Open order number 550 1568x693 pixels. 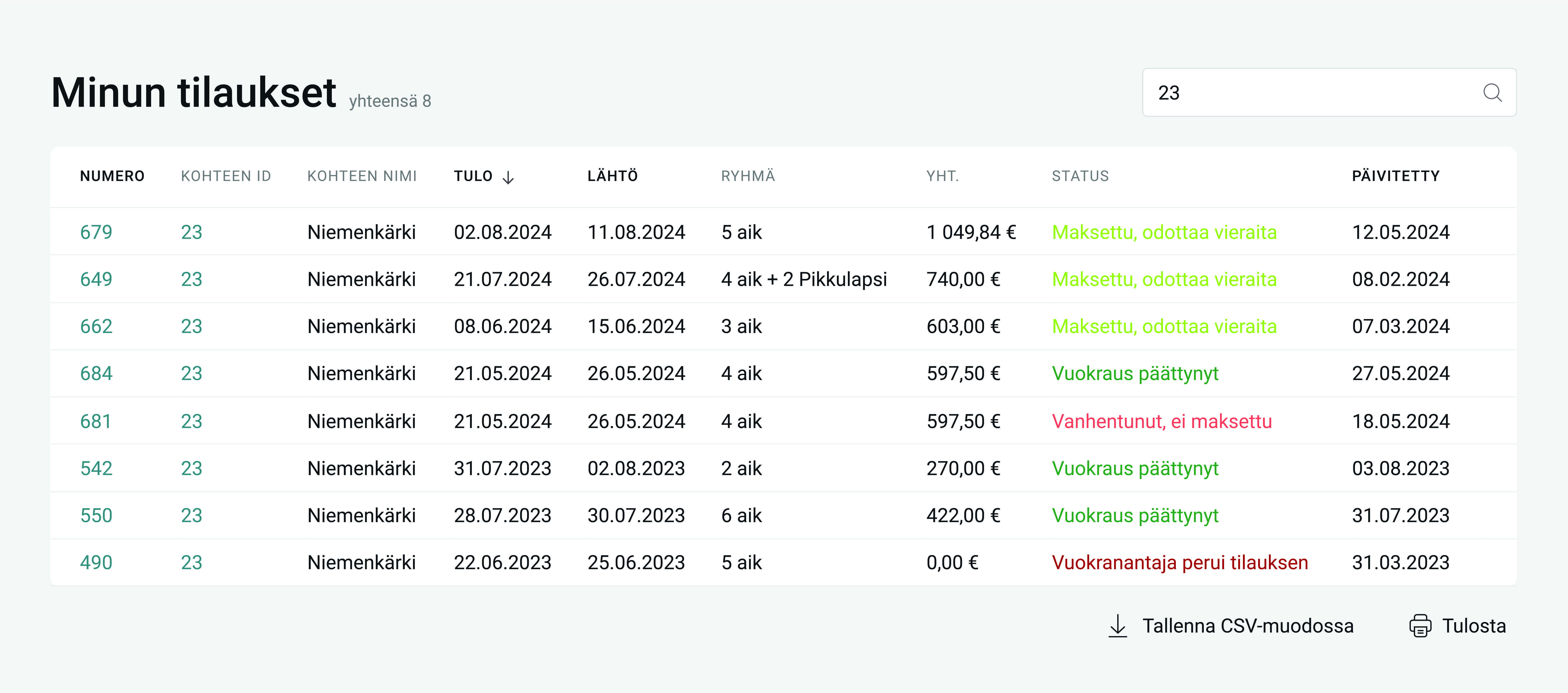(x=96, y=515)
